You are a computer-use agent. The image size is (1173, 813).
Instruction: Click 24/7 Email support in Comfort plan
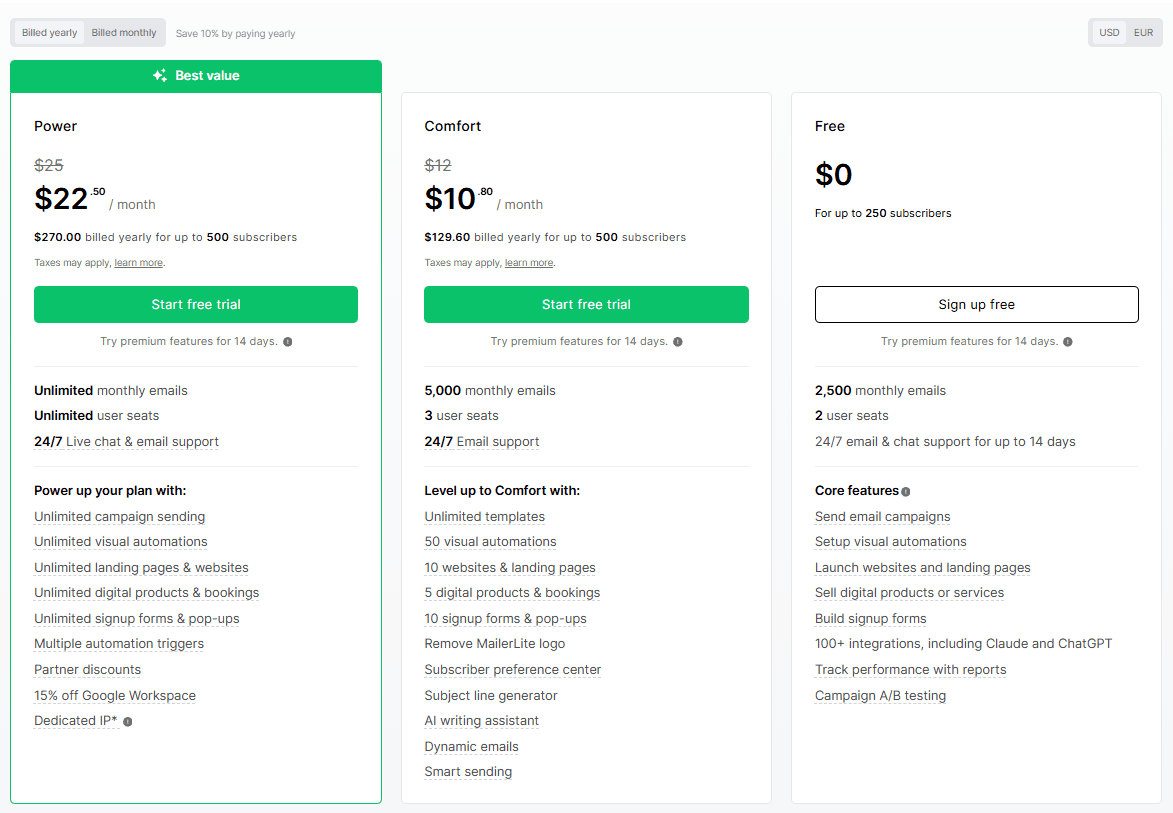(x=482, y=441)
